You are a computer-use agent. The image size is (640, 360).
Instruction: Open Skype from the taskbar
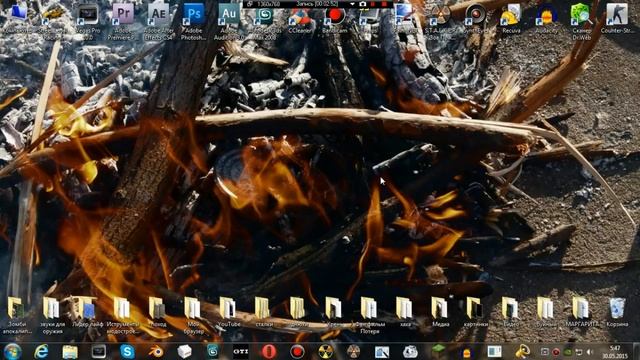(127, 351)
